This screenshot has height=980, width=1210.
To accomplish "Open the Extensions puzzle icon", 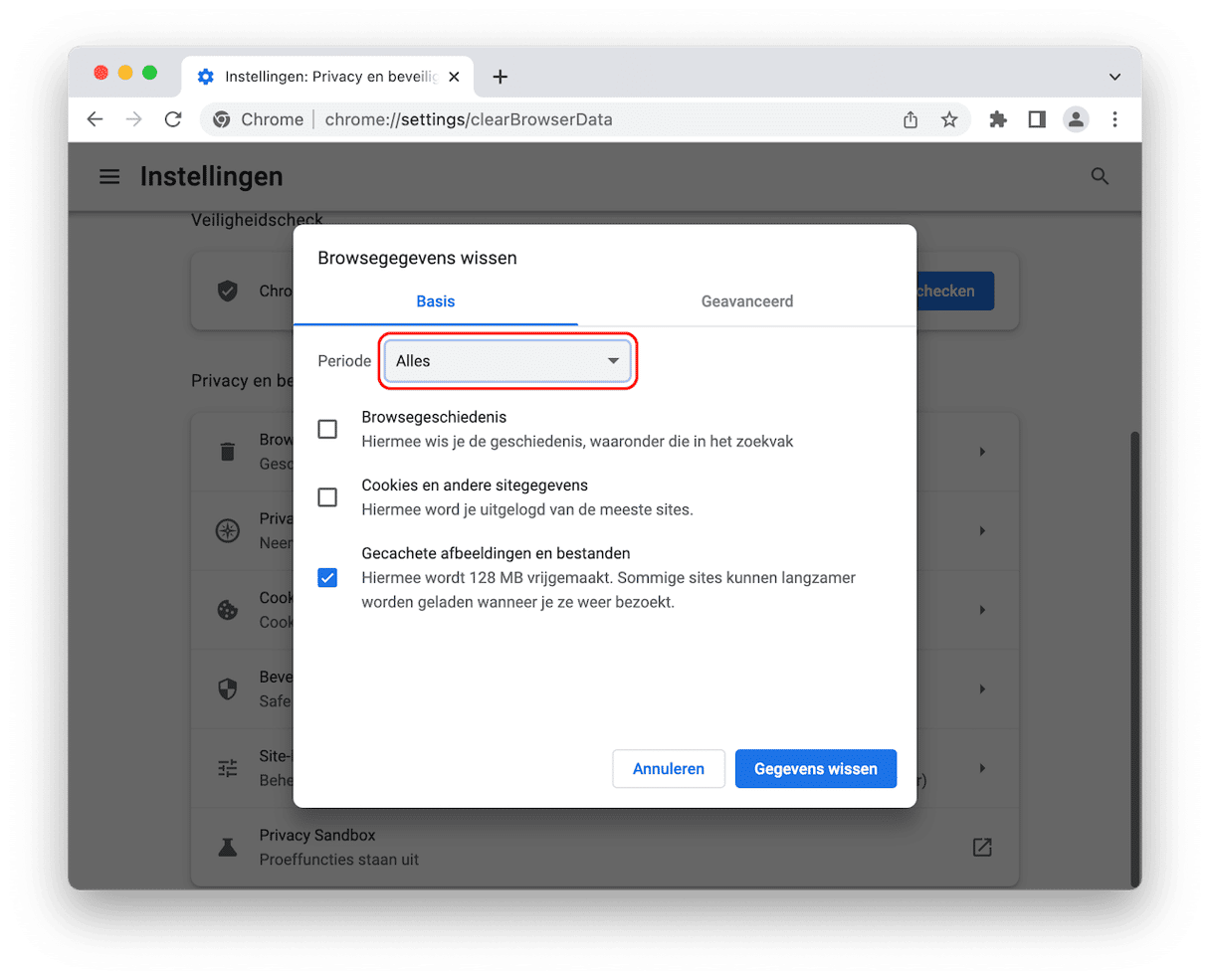I will pos(998,119).
